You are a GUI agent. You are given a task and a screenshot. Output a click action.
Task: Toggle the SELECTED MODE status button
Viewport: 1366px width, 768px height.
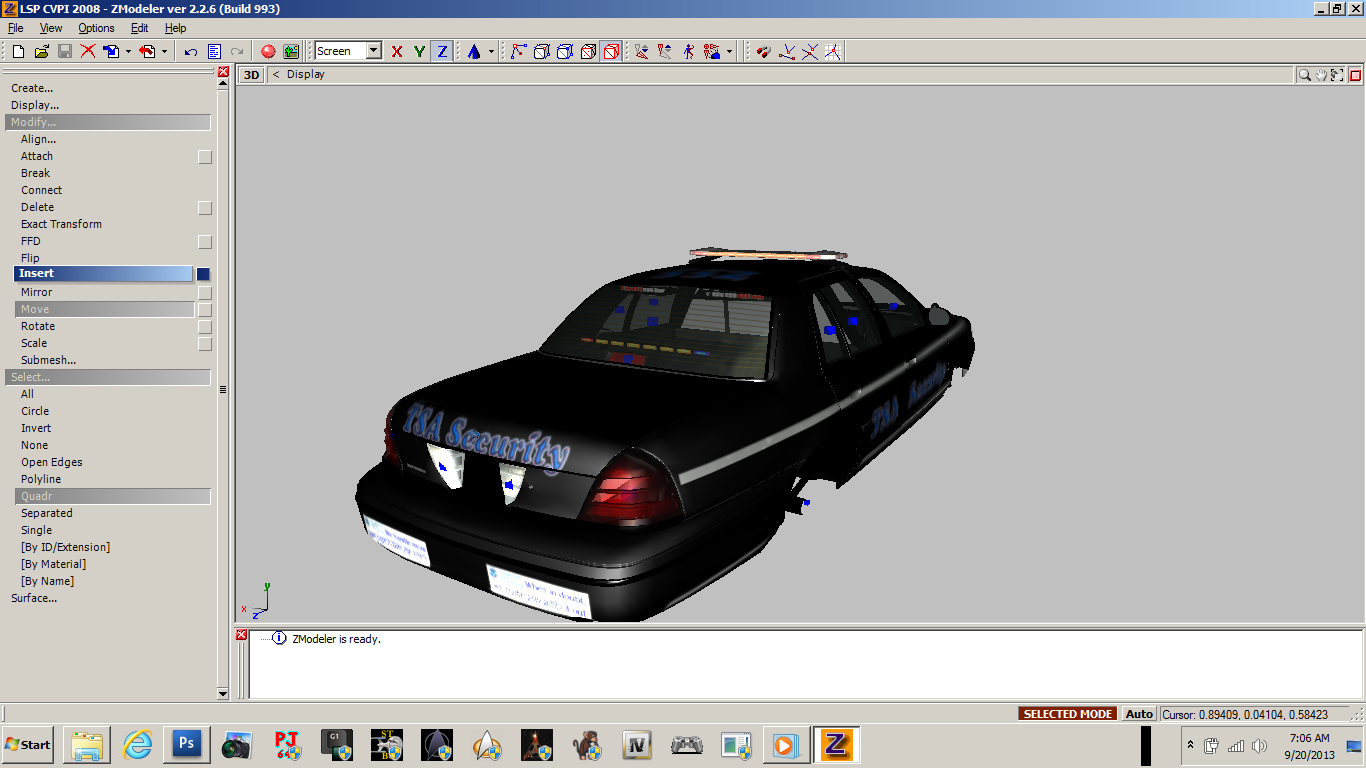click(1068, 714)
